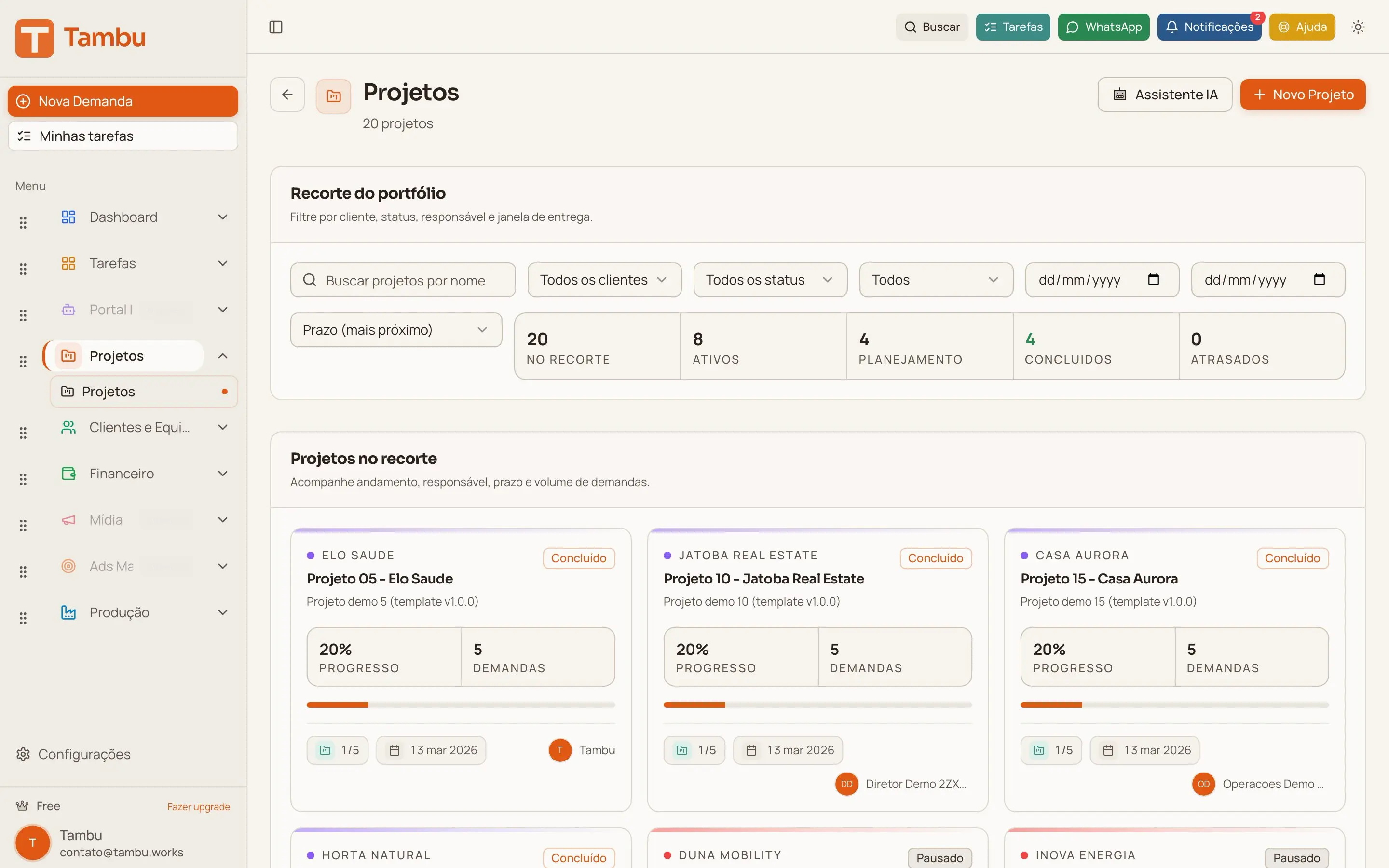Toggle the sidebar panel icon
This screenshot has height=868, width=1389.
[275, 27]
